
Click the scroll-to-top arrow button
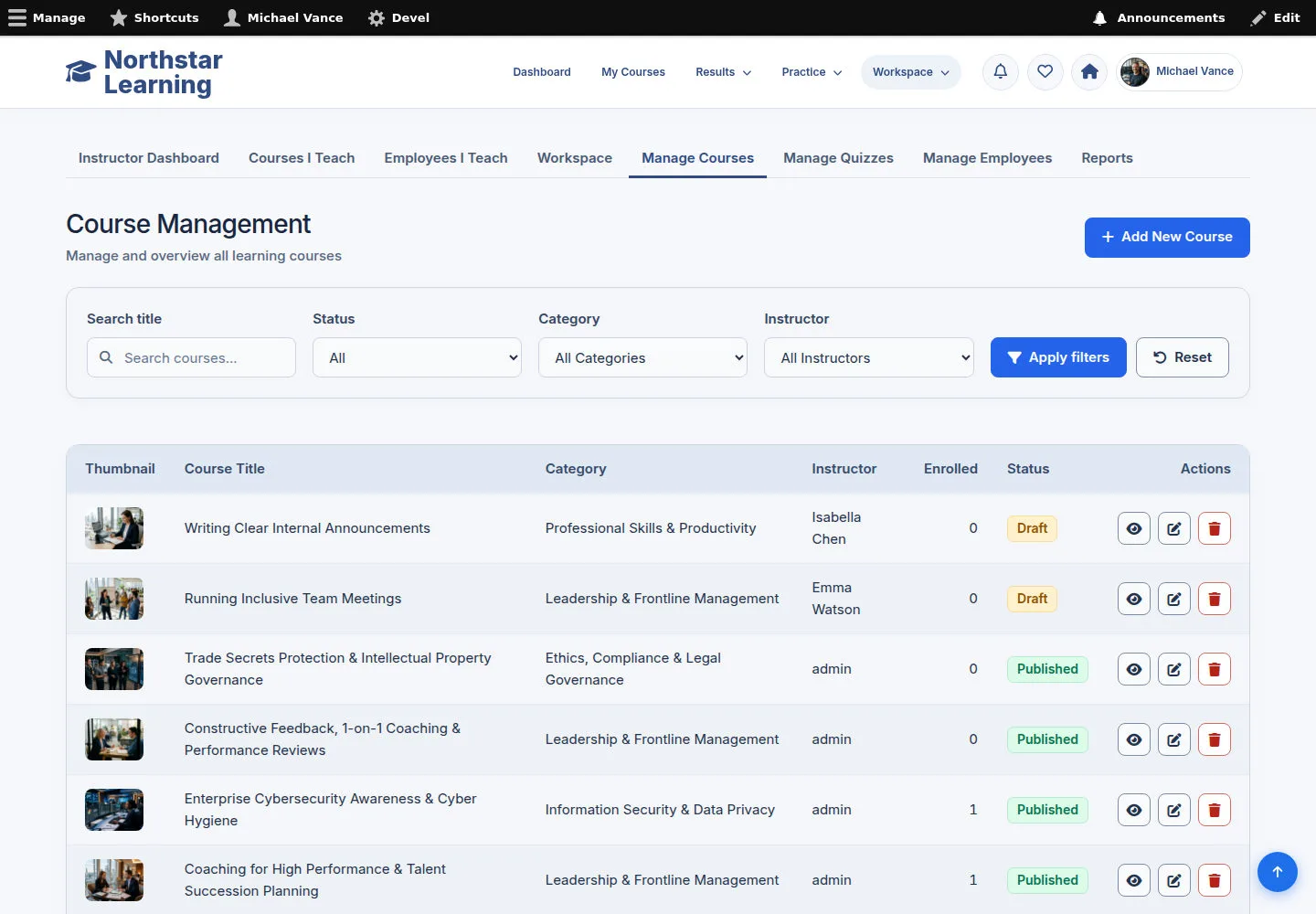[x=1278, y=872]
